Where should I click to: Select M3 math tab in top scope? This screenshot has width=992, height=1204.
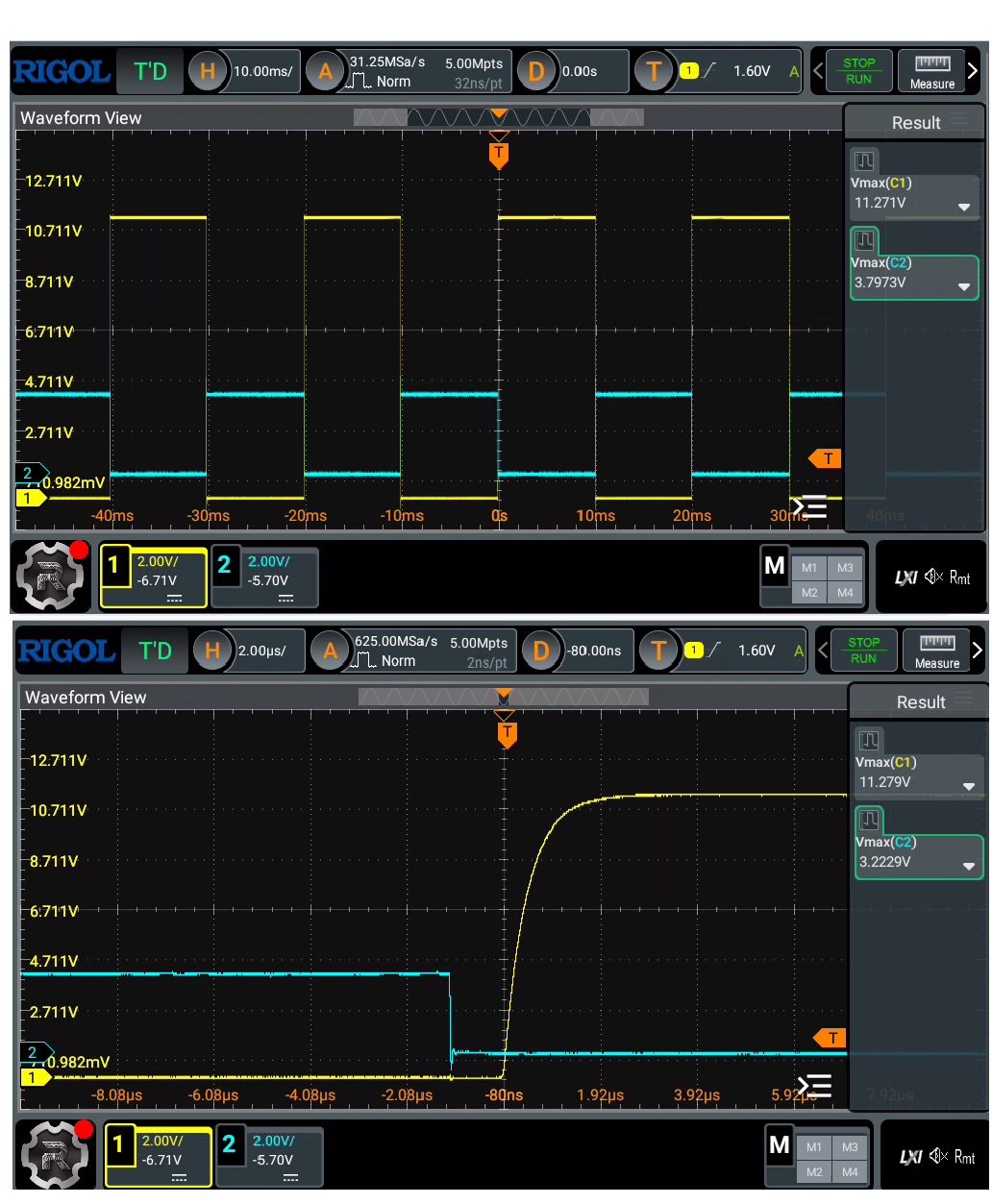tap(845, 568)
